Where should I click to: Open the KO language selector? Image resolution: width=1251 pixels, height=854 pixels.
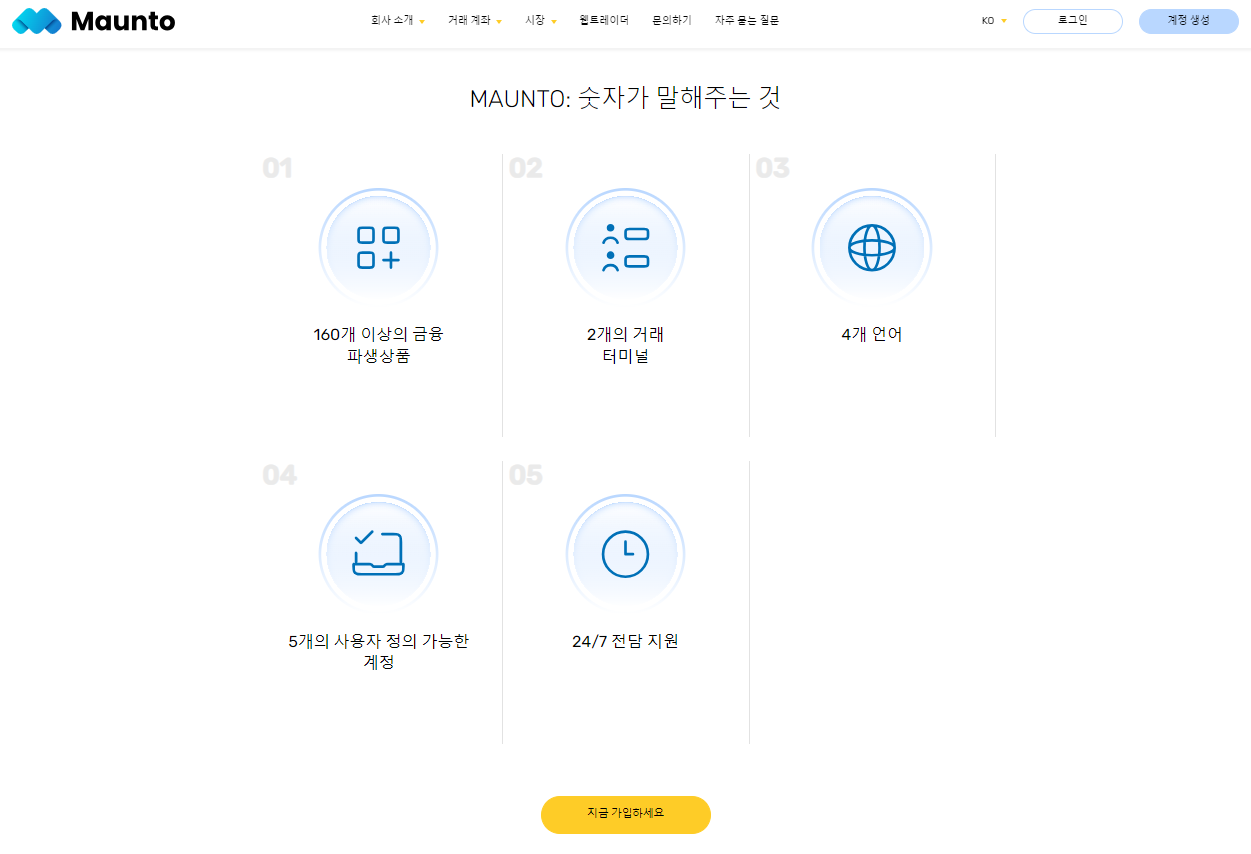point(994,21)
